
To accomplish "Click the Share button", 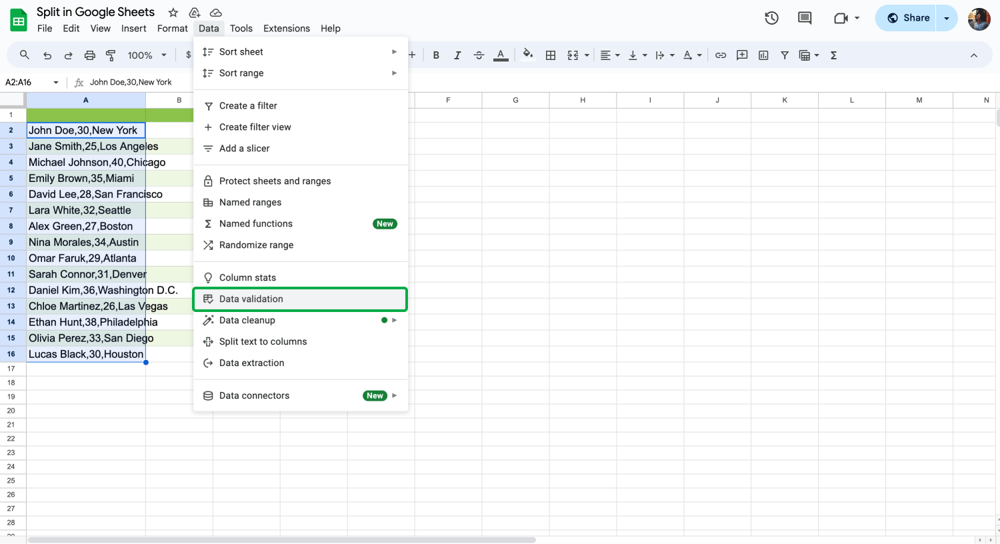I will [x=908, y=18].
